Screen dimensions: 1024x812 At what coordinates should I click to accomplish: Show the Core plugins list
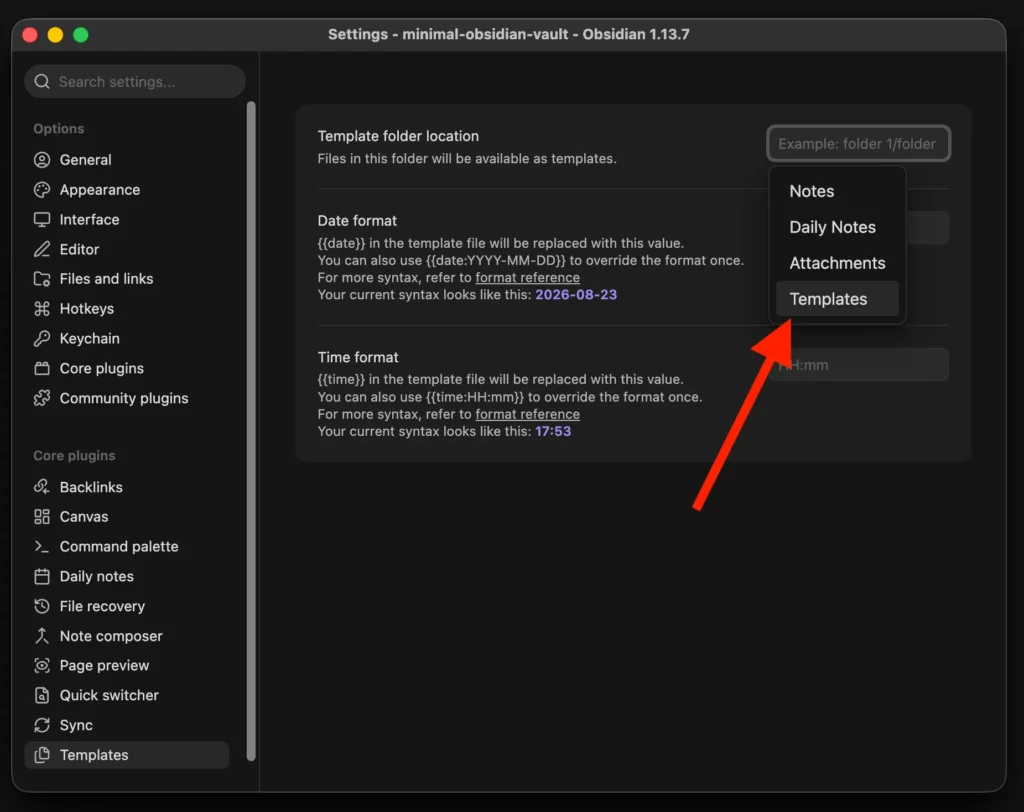127,368
